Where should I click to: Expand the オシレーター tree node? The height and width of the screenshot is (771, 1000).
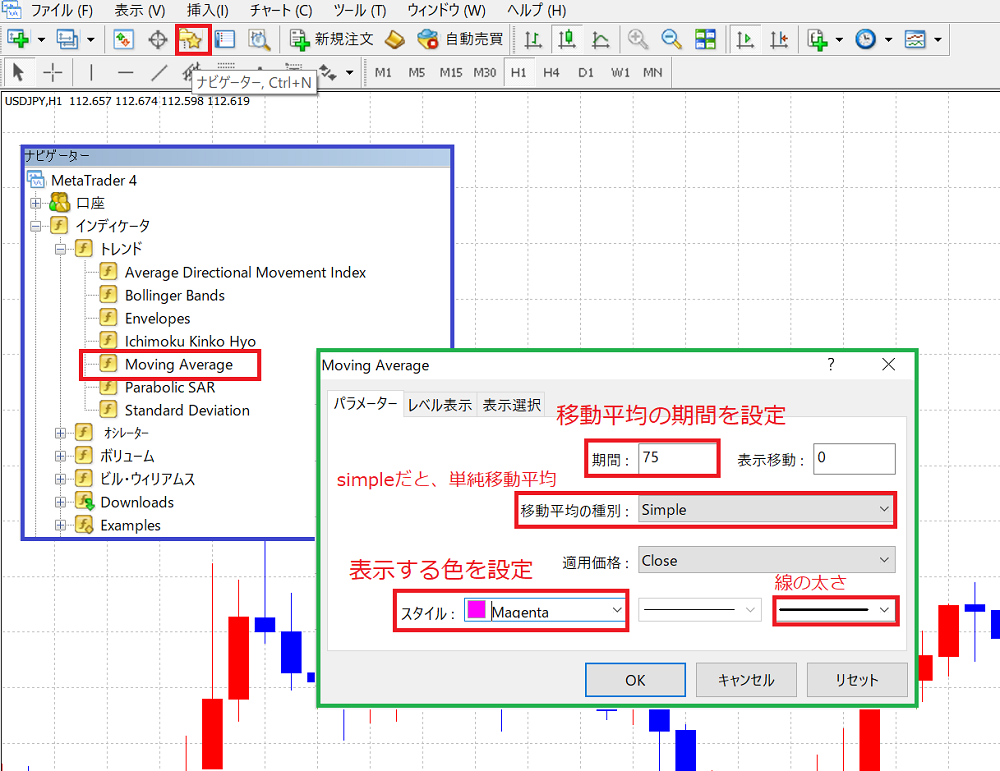tap(60, 433)
